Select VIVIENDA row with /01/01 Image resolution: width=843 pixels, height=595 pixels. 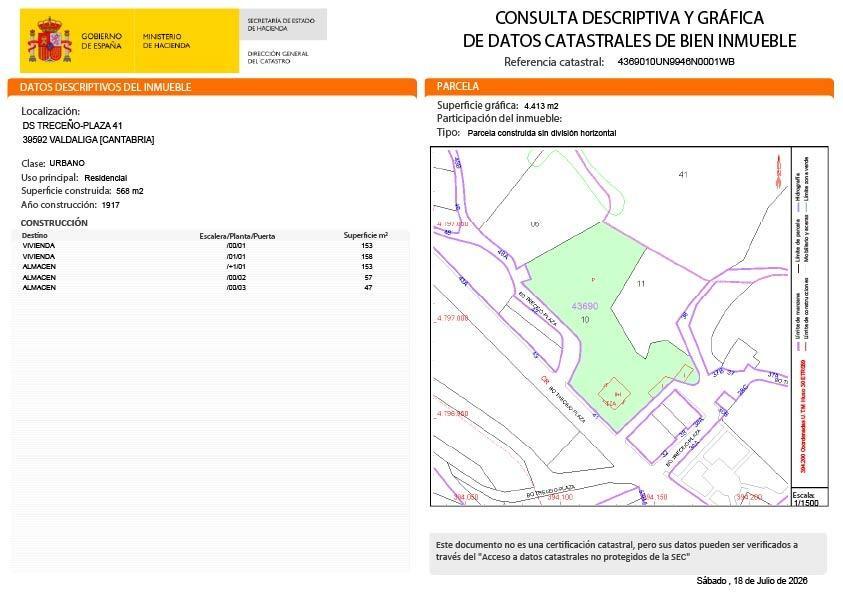pos(210,256)
